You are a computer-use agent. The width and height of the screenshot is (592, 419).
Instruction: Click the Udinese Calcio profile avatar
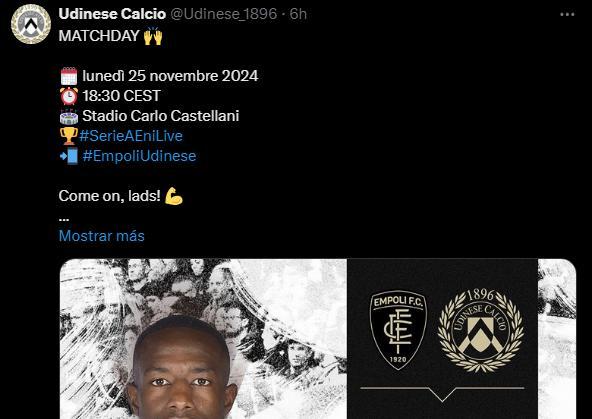31,24
